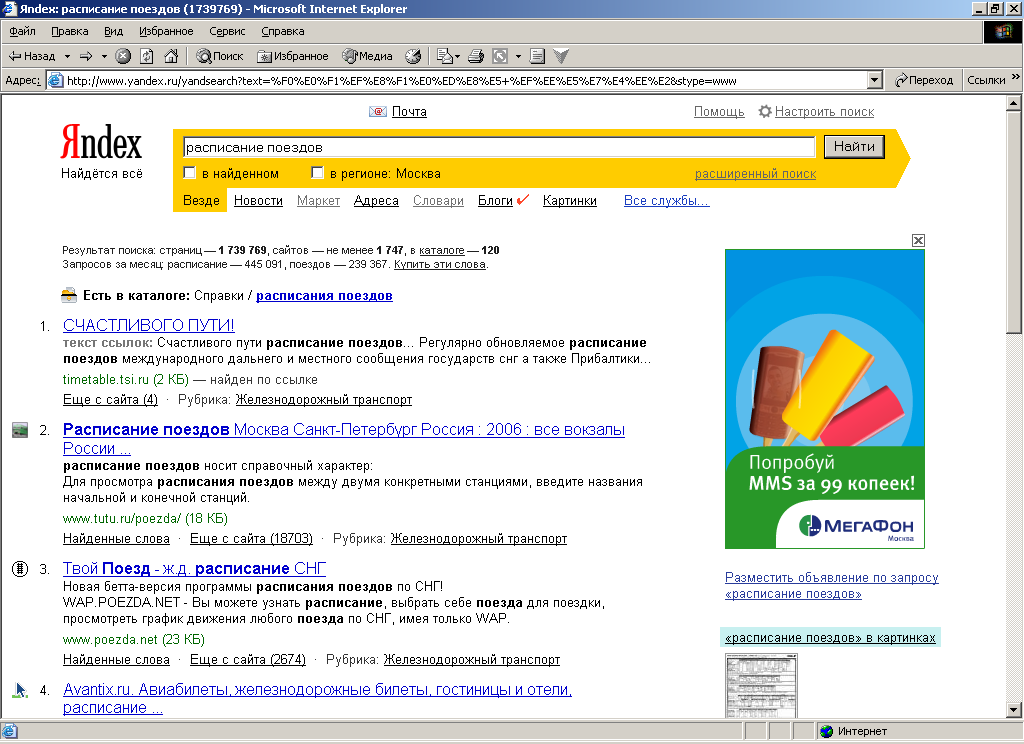
Task: Click the scrollbar up arrow
Action: pos(1014,103)
